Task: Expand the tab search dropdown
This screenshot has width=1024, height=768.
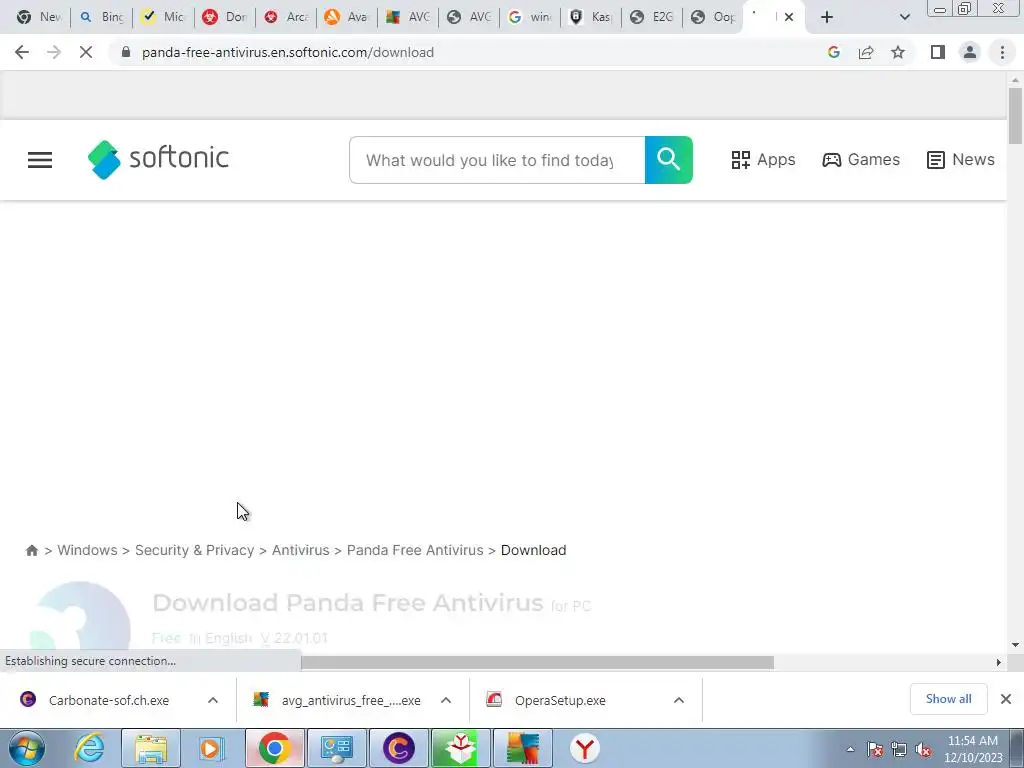Action: (904, 17)
